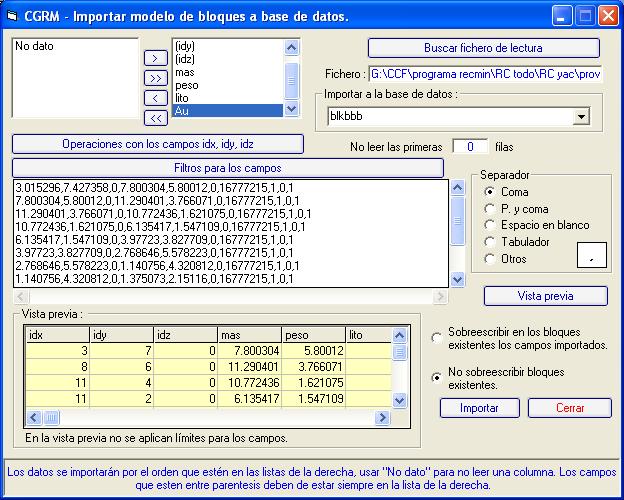Click the Fichero path field
The height and width of the screenshot is (500, 624).
click(x=485, y=74)
